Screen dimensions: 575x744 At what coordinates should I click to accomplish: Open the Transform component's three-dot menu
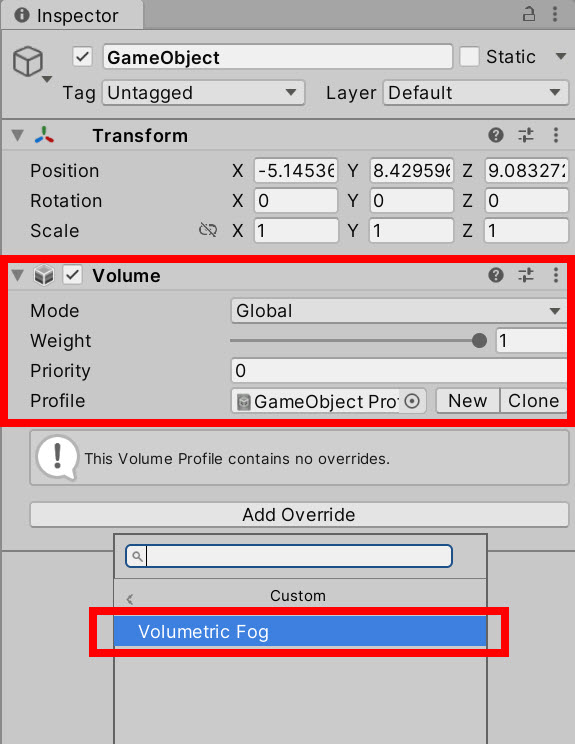556,135
